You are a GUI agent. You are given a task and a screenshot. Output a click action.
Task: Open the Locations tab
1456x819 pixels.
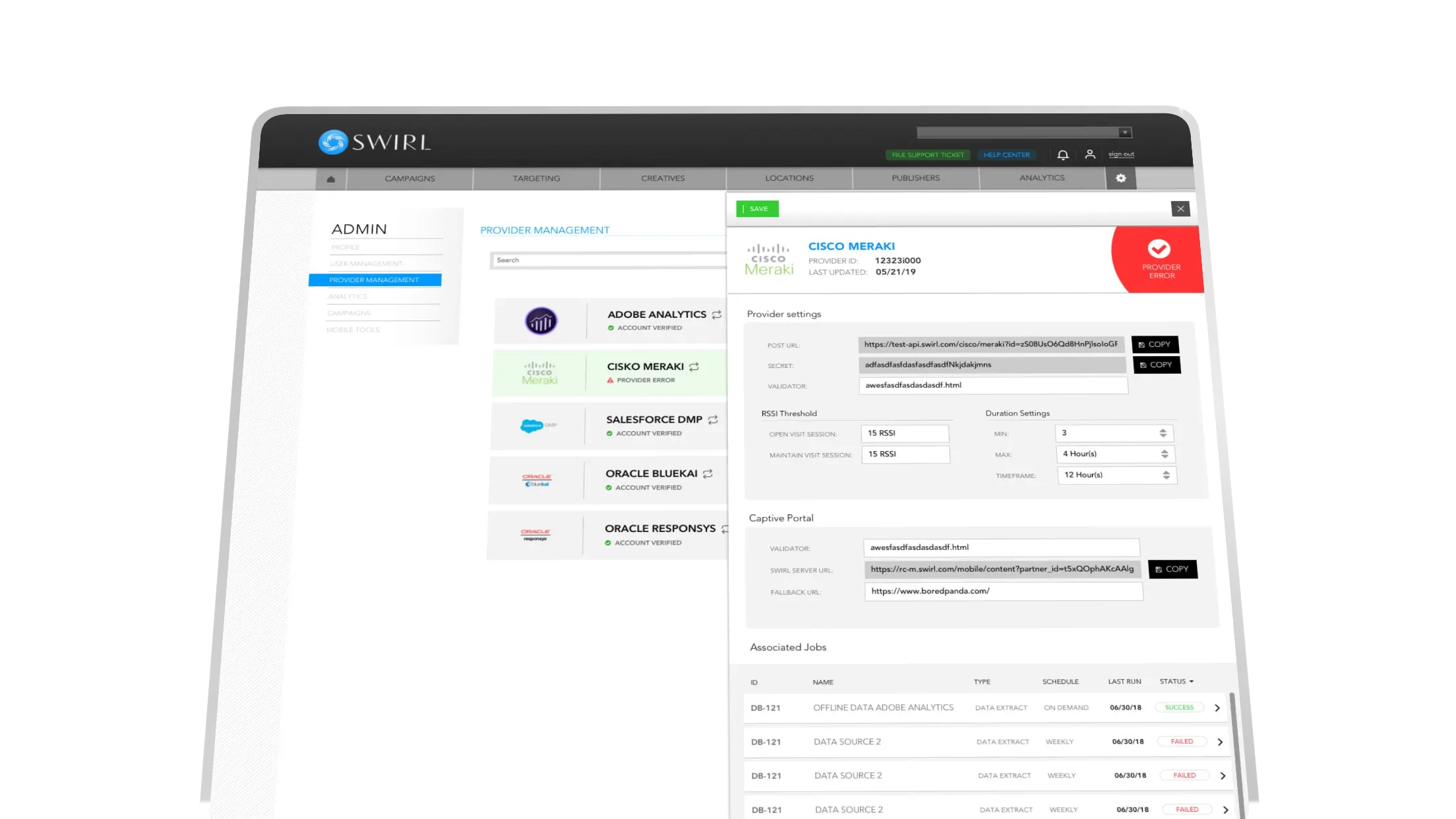[x=789, y=178]
